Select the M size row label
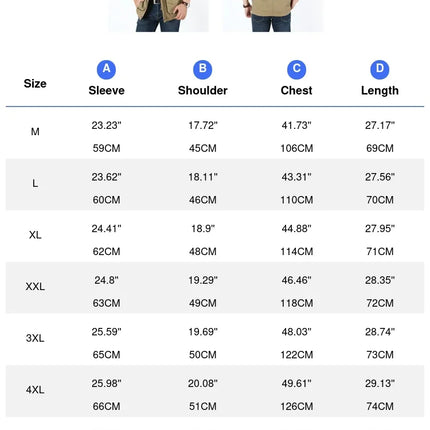430x430 pixels. click(35, 132)
